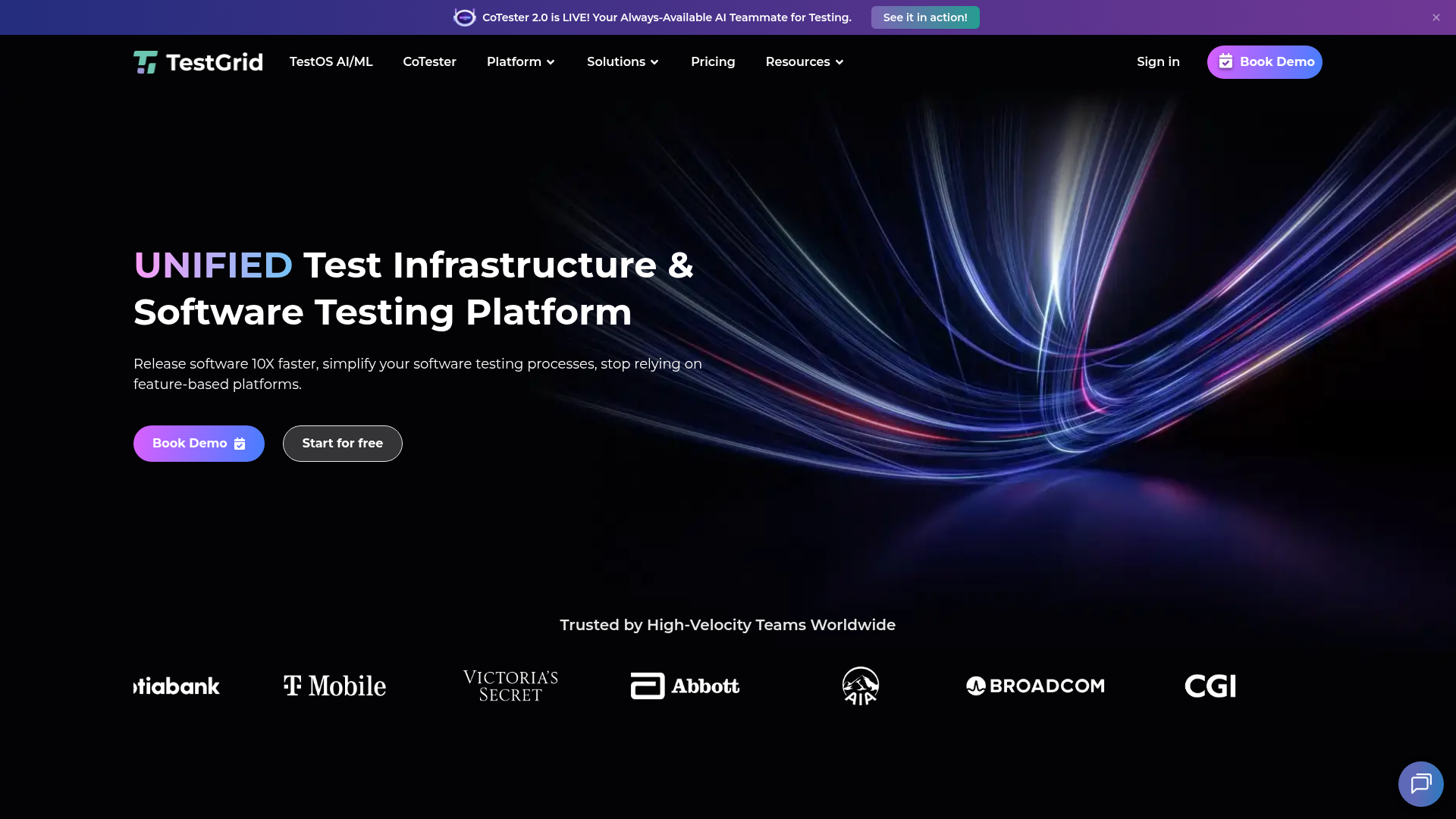Select the Broadcom company logo
1456x819 pixels.
click(1035, 686)
